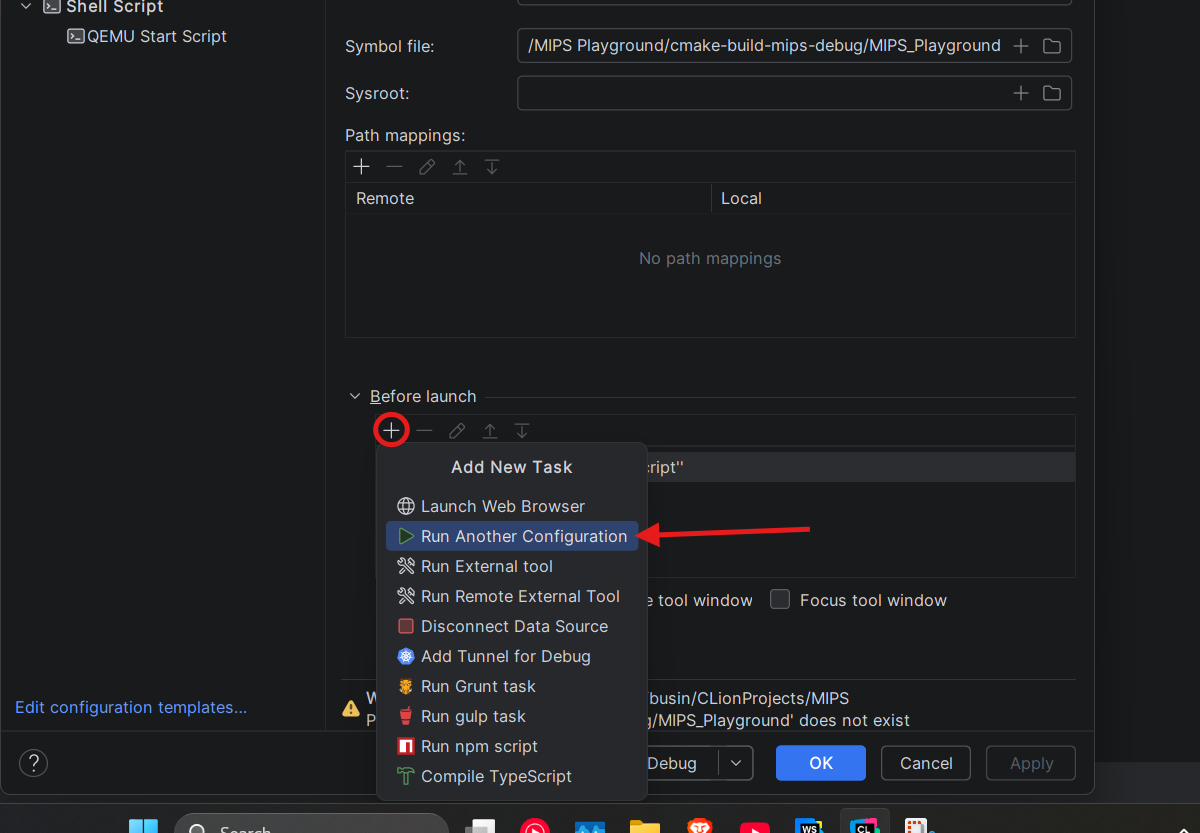Enable Focus tool window checkbox
1200x833 pixels.
[x=780, y=600]
